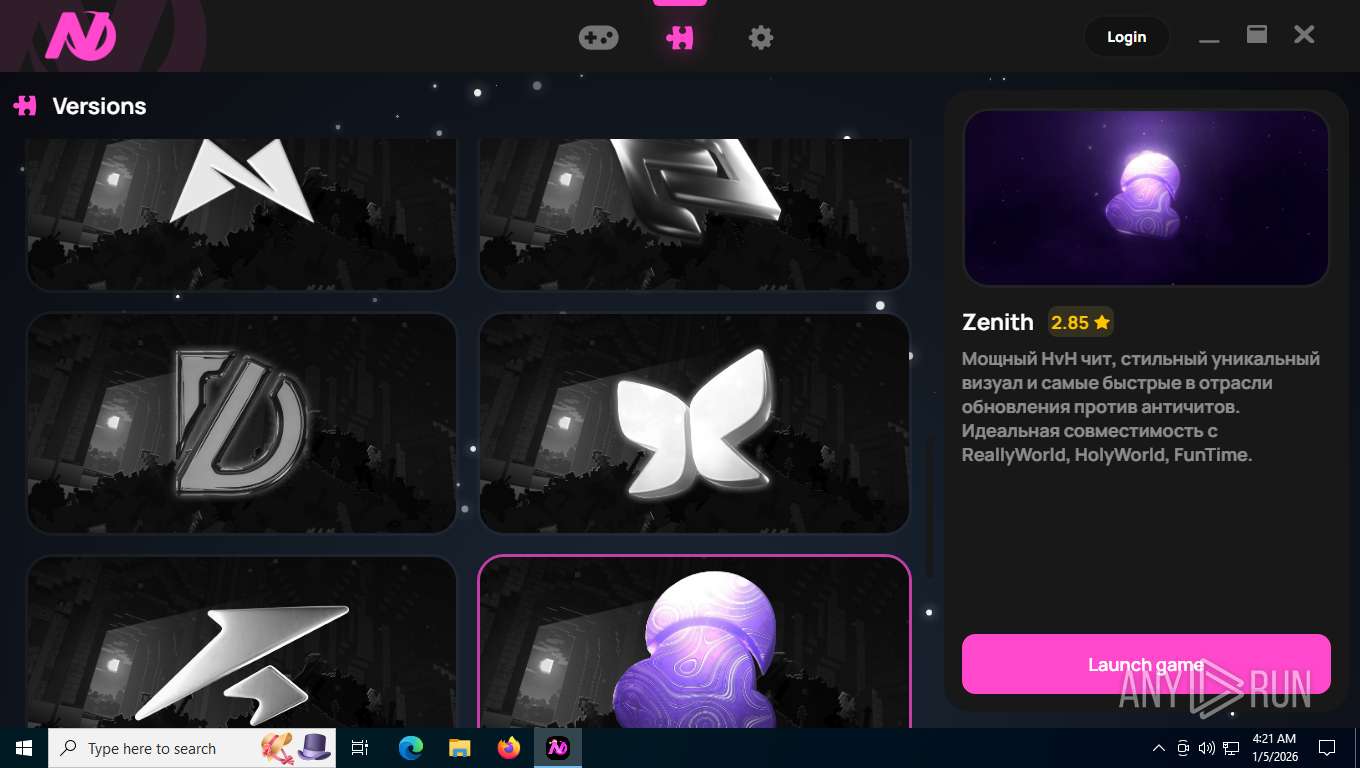
Task: Minimize the launcher window
Action: (1209, 38)
